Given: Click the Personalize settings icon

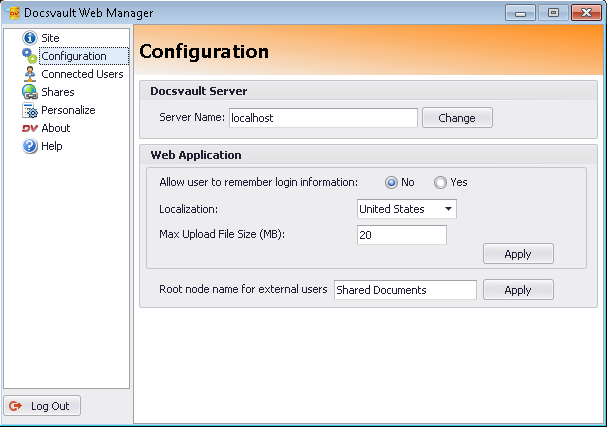Looking at the screenshot, I should pyautogui.click(x=30, y=110).
